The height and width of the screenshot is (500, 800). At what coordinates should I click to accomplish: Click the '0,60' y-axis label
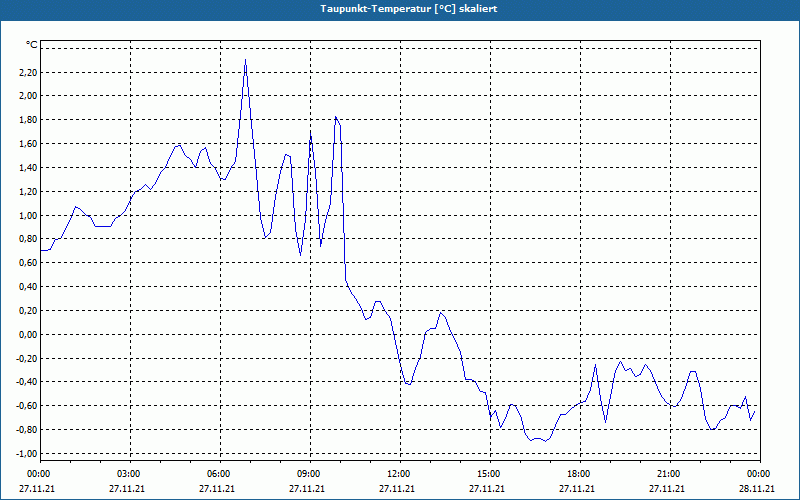[27, 263]
